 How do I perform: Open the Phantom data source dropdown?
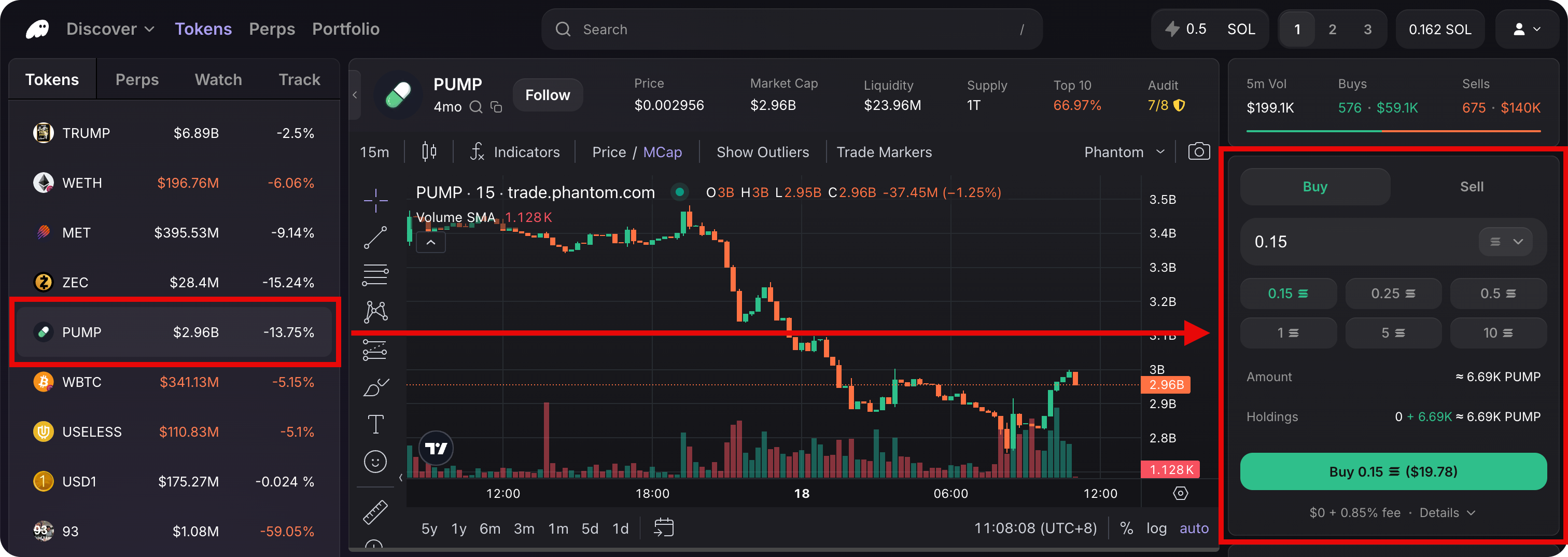[1124, 151]
